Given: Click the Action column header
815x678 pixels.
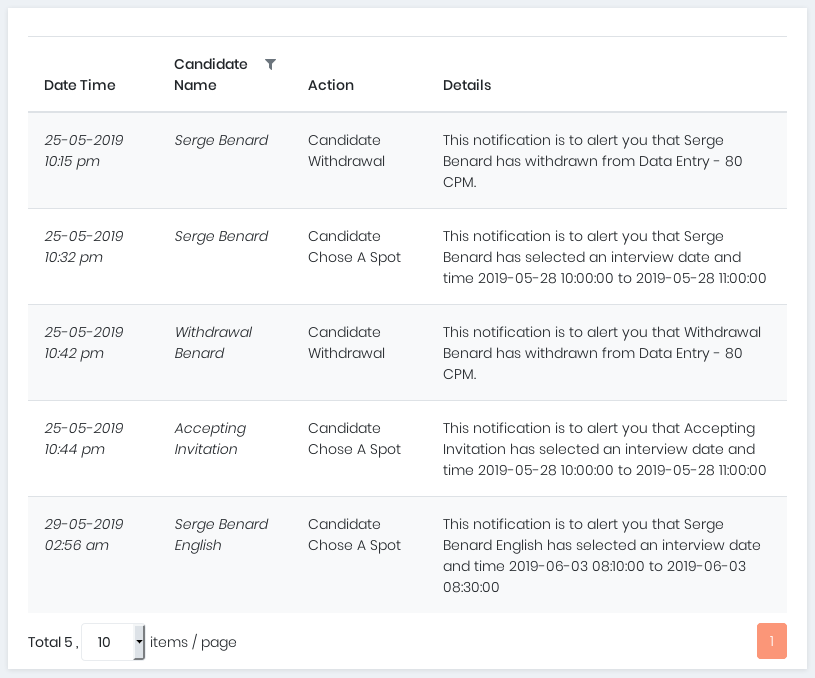Looking at the screenshot, I should (x=330, y=85).
